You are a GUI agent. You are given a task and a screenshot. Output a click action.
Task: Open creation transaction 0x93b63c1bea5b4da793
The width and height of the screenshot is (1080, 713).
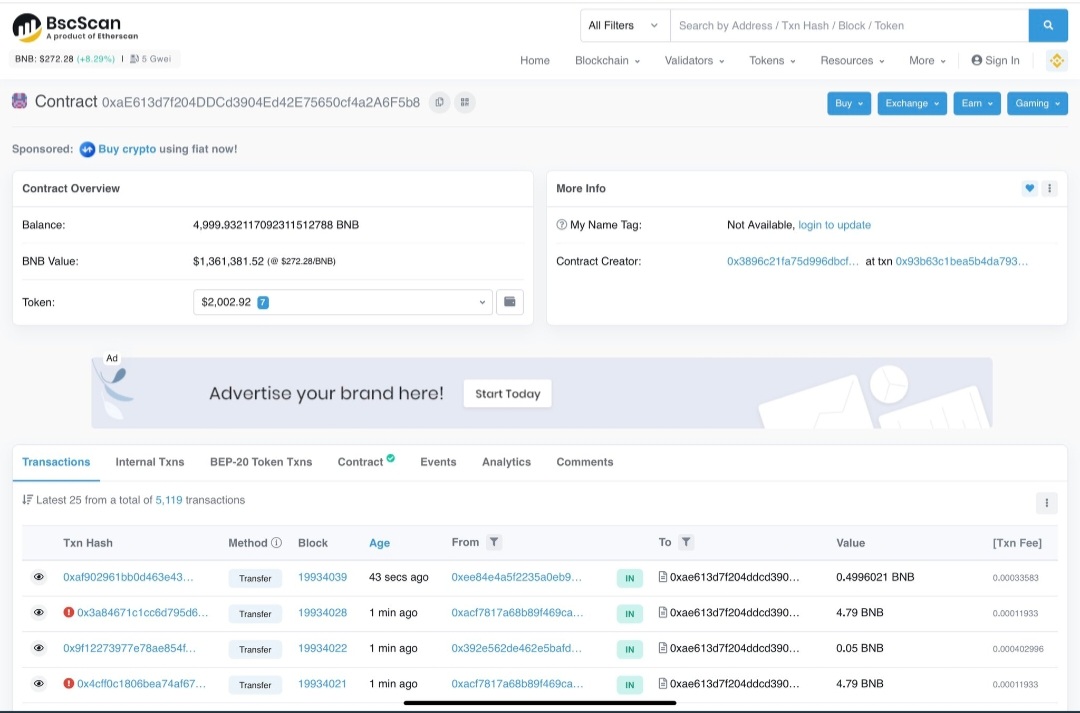(x=962, y=261)
